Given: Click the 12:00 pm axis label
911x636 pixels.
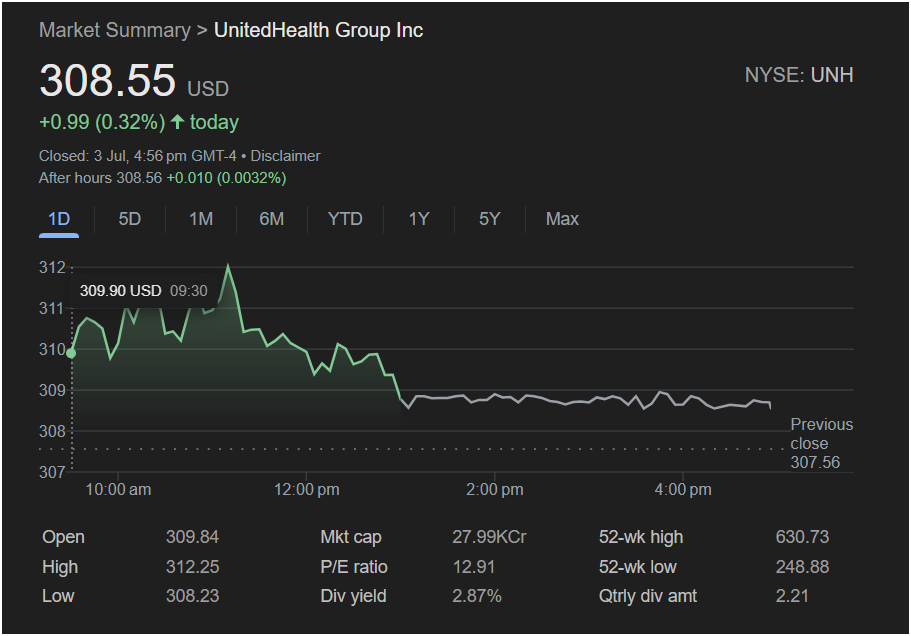Looking at the screenshot, I should (307, 490).
